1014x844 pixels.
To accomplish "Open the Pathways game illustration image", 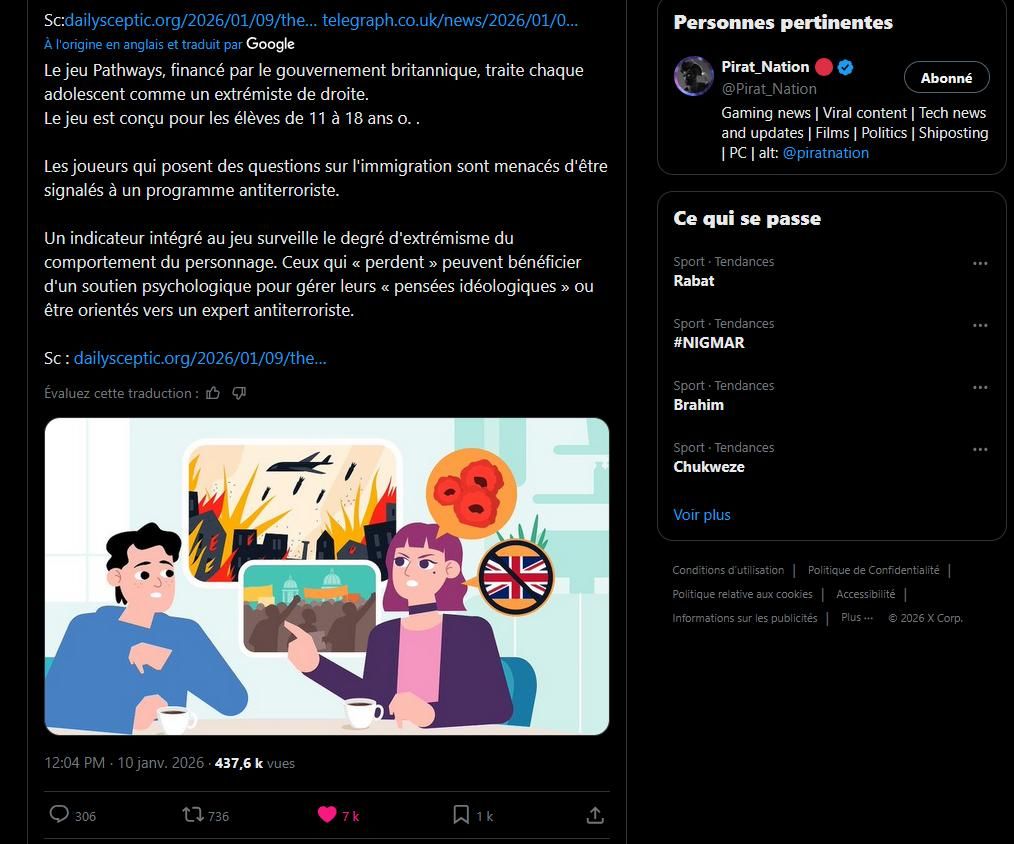I will (x=327, y=576).
